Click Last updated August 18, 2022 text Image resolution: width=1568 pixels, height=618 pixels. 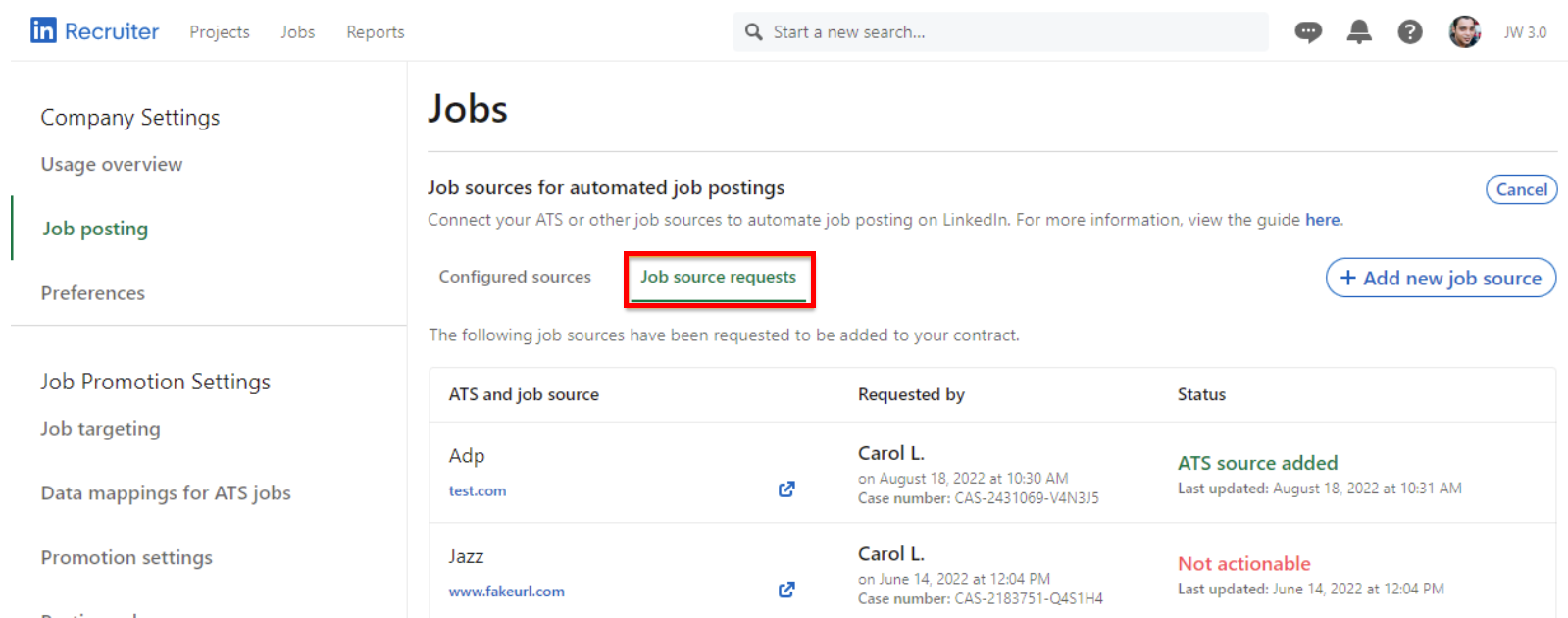[1320, 489]
